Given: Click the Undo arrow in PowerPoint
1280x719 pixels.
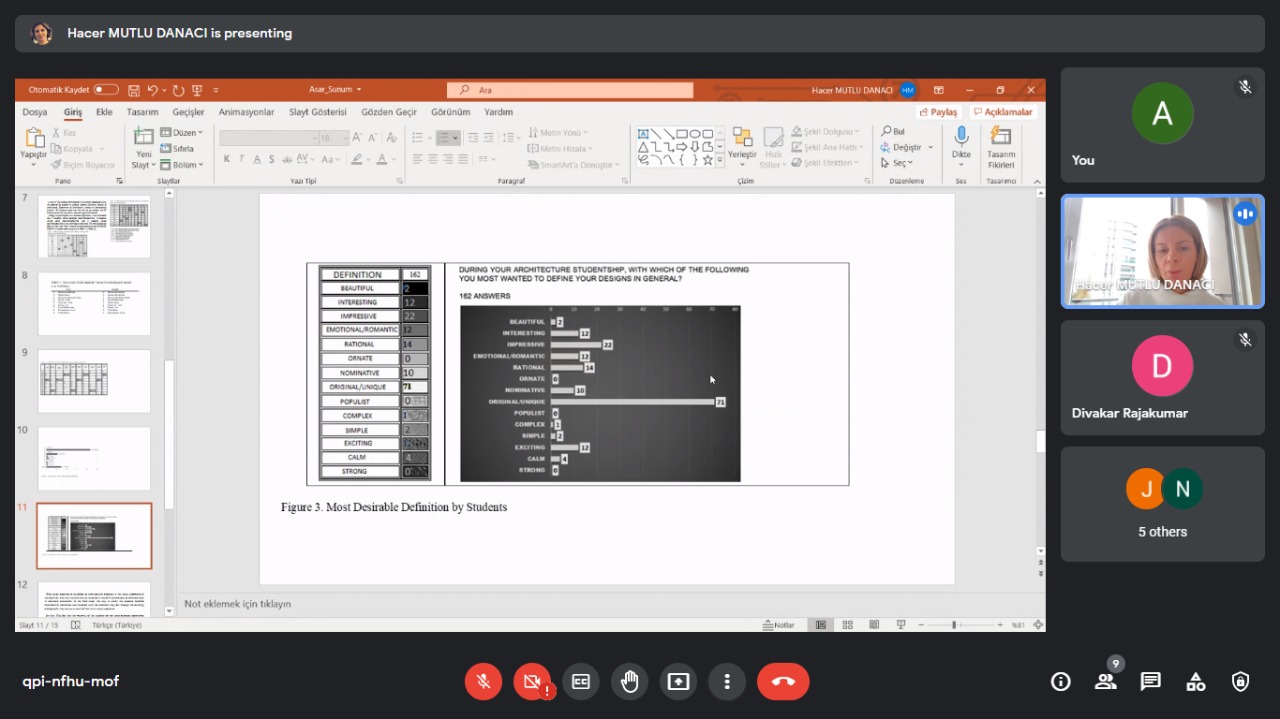Looking at the screenshot, I should (x=153, y=90).
